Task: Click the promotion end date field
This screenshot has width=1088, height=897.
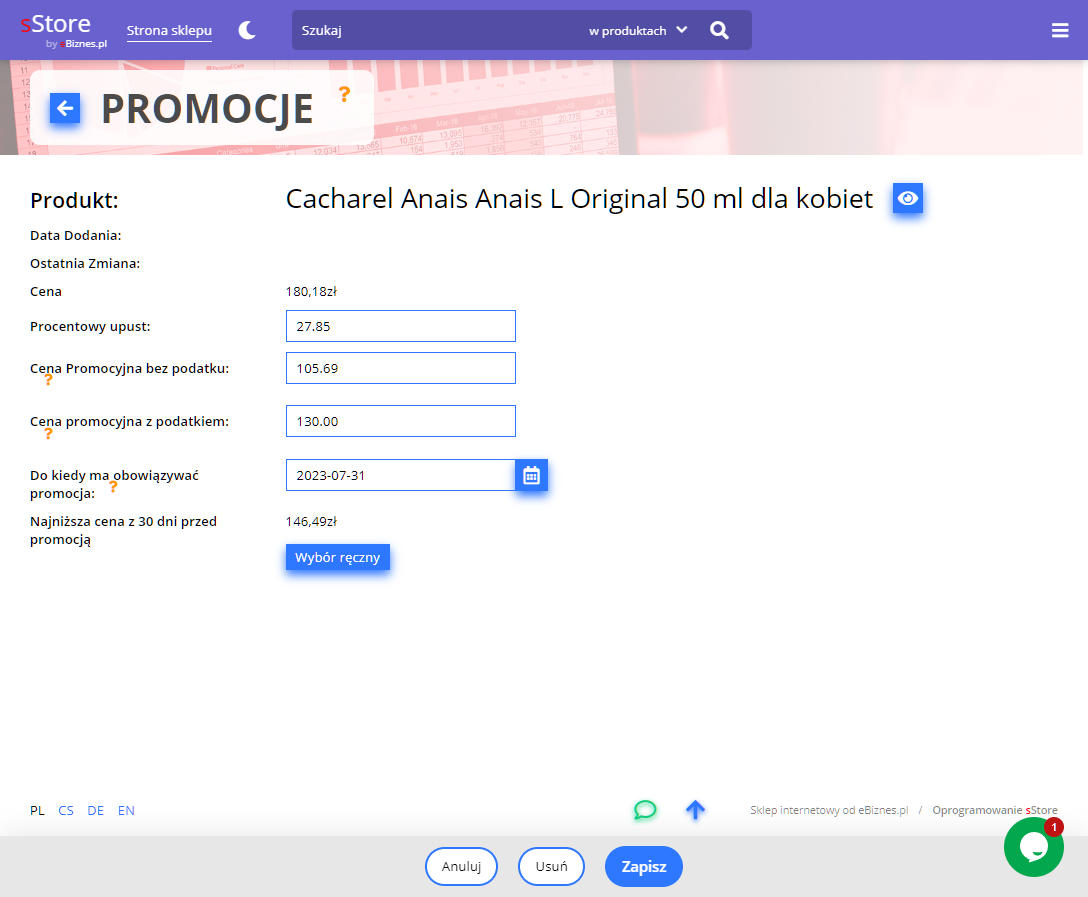Action: coord(400,475)
